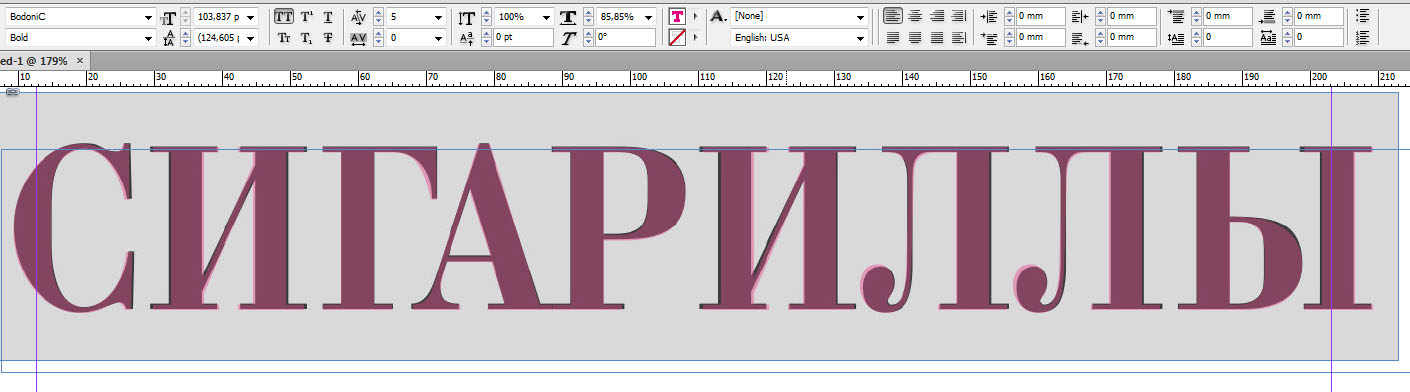1410x392 pixels.
Task: Click the Font Size icon
Action: 169,17
